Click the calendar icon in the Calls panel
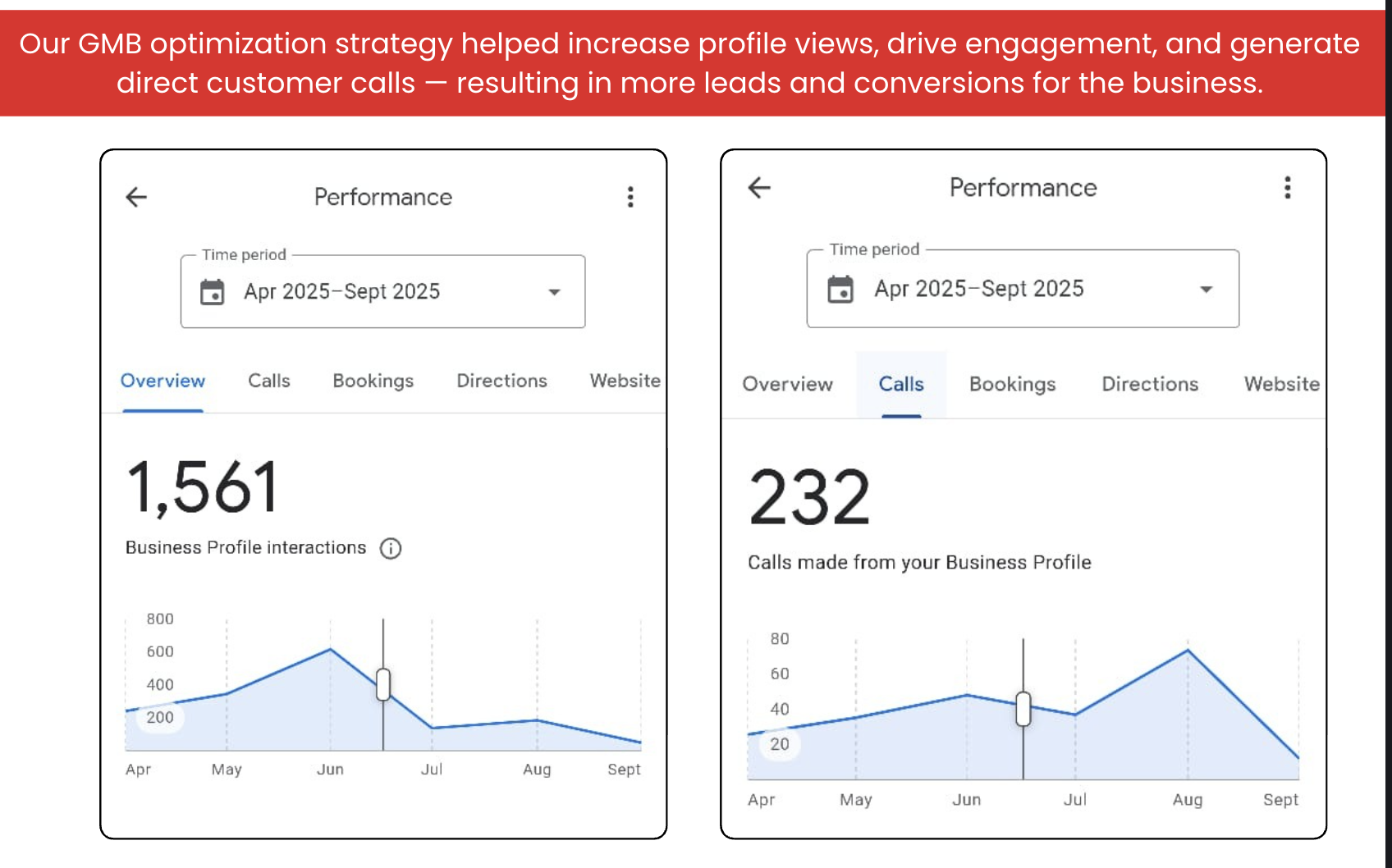The height and width of the screenshot is (868, 1392). pyautogui.click(x=840, y=290)
